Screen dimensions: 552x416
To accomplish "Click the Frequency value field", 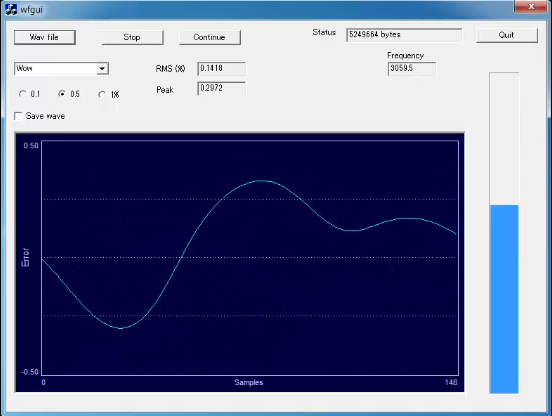I will [412, 68].
